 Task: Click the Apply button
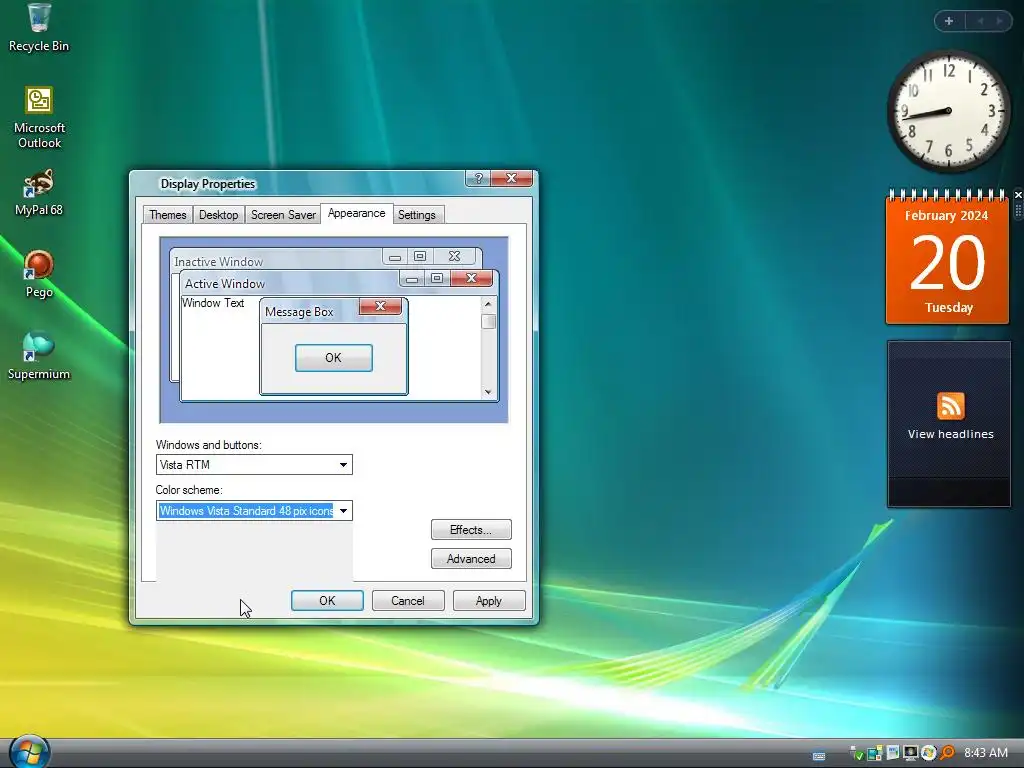(x=489, y=601)
